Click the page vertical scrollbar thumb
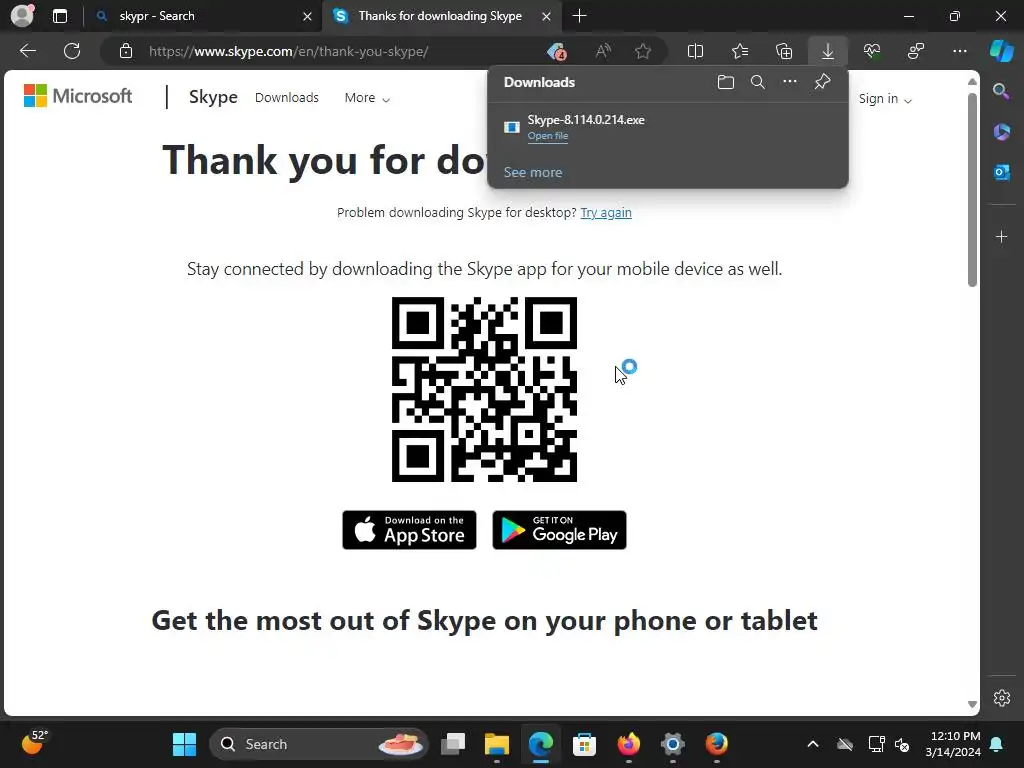 coord(972,189)
